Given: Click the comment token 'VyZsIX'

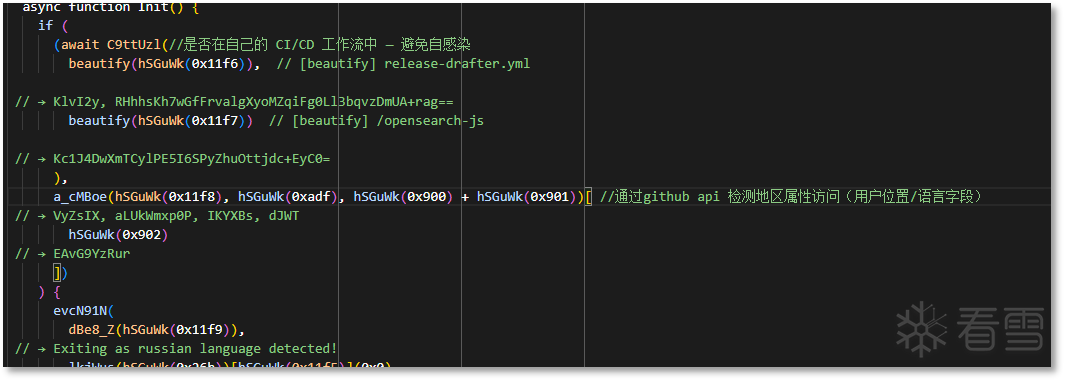Looking at the screenshot, I should pyautogui.click(x=77, y=216).
